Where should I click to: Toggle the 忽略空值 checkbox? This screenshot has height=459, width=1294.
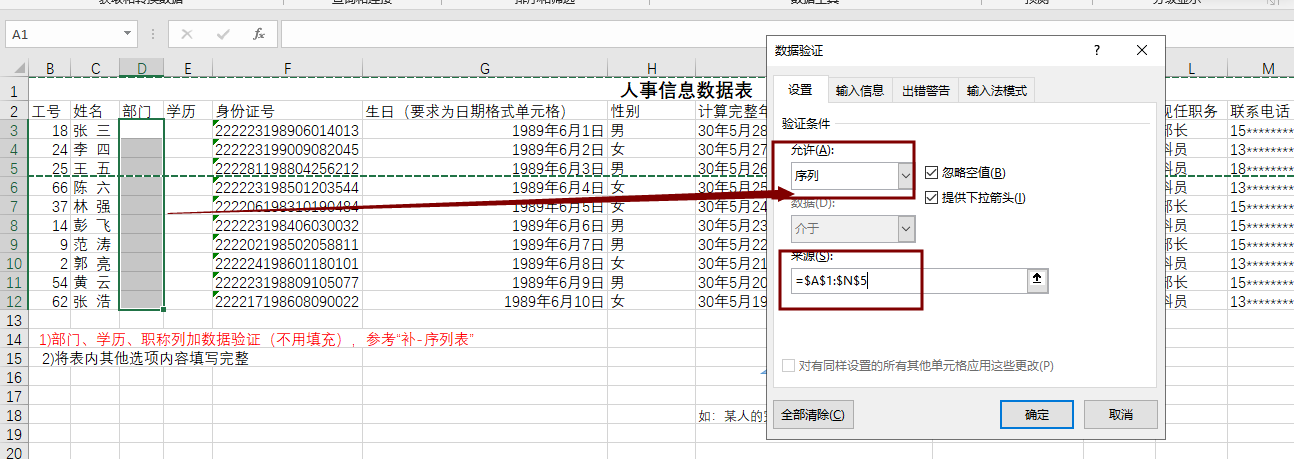(933, 172)
